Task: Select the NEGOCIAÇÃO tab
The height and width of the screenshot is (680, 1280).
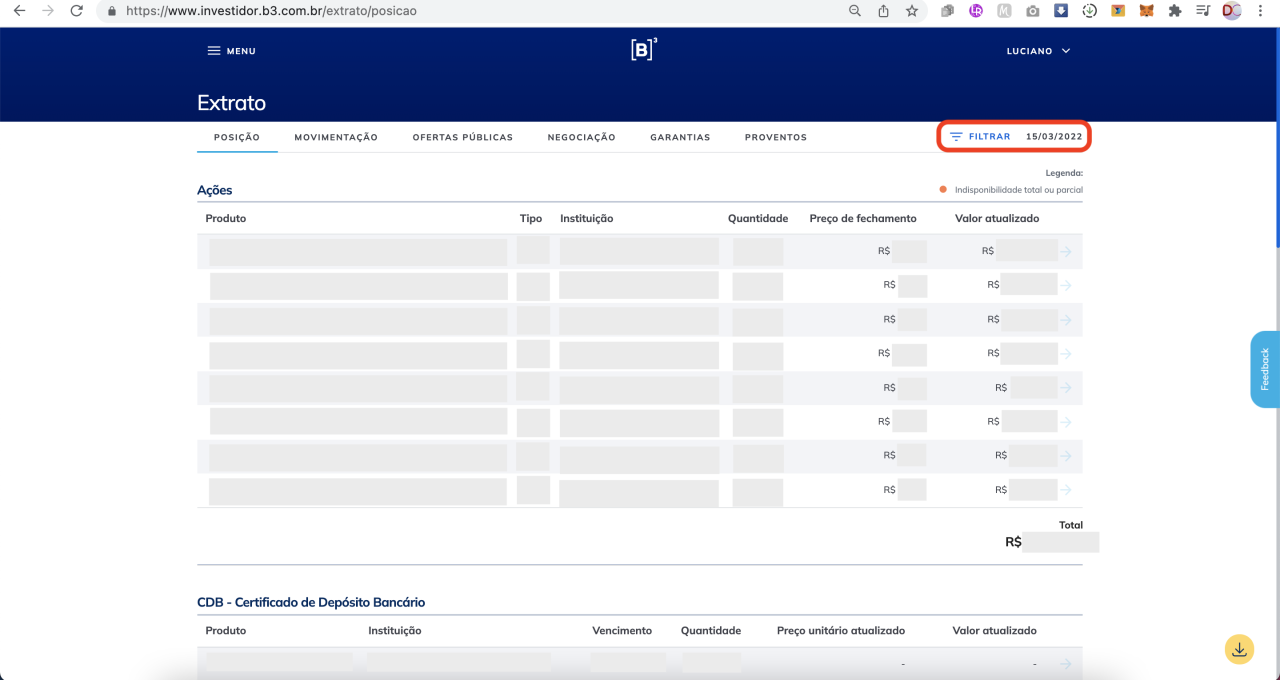Action: [x=581, y=136]
